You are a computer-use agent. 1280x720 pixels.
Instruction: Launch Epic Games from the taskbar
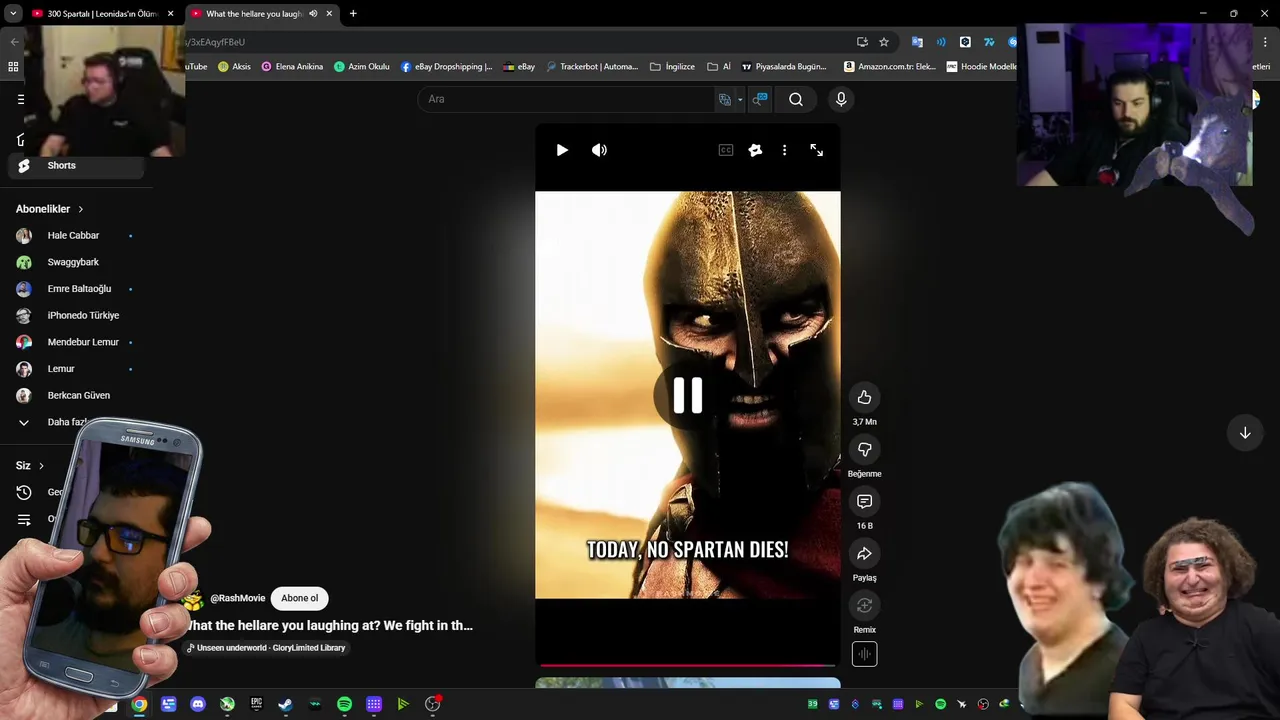256,704
